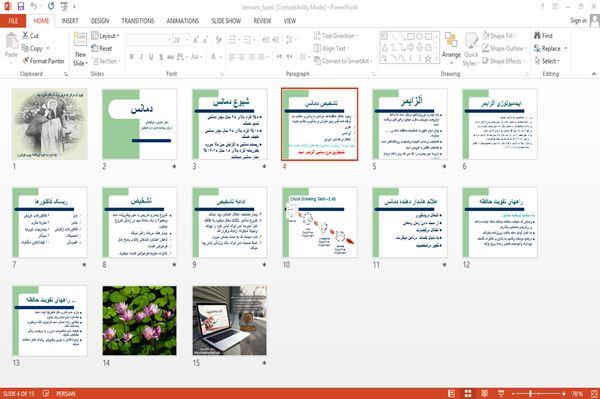
Task: Click the Copy button
Action: click(x=33, y=48)
